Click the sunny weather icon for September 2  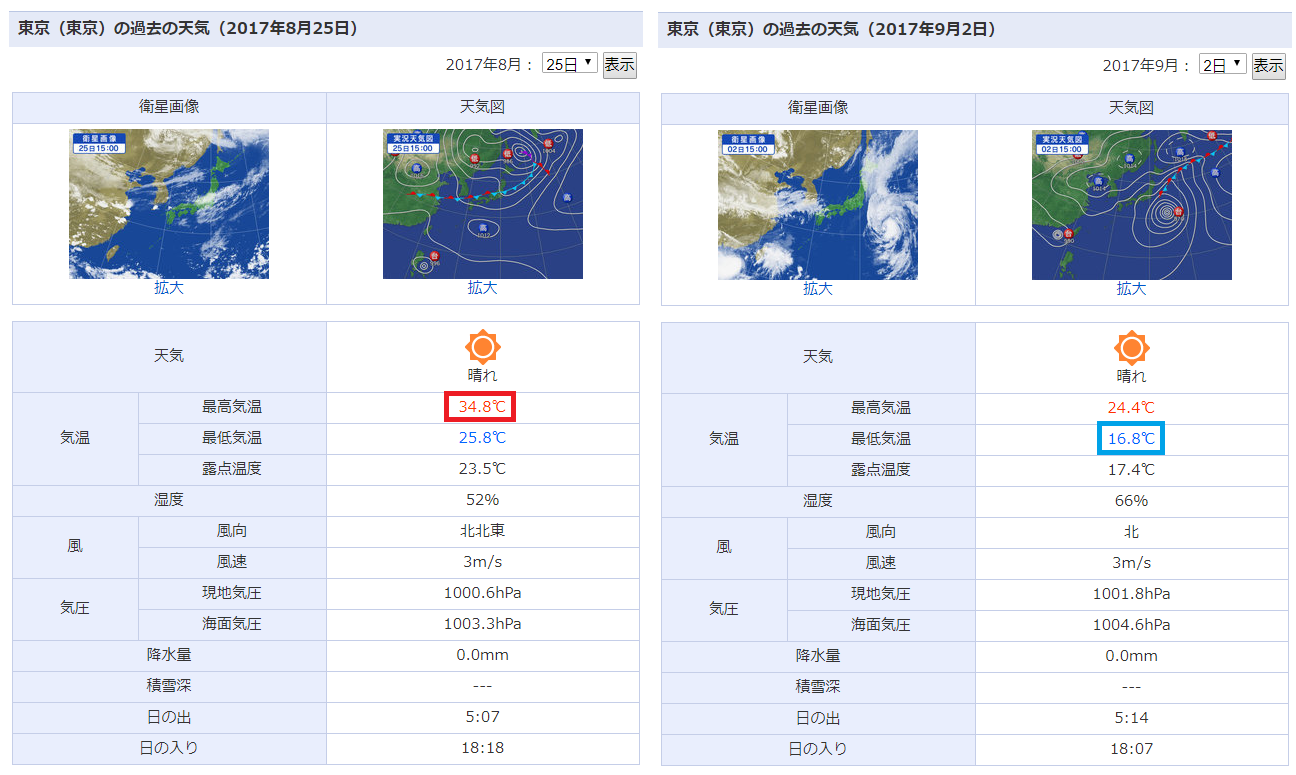pos(1131,348)
